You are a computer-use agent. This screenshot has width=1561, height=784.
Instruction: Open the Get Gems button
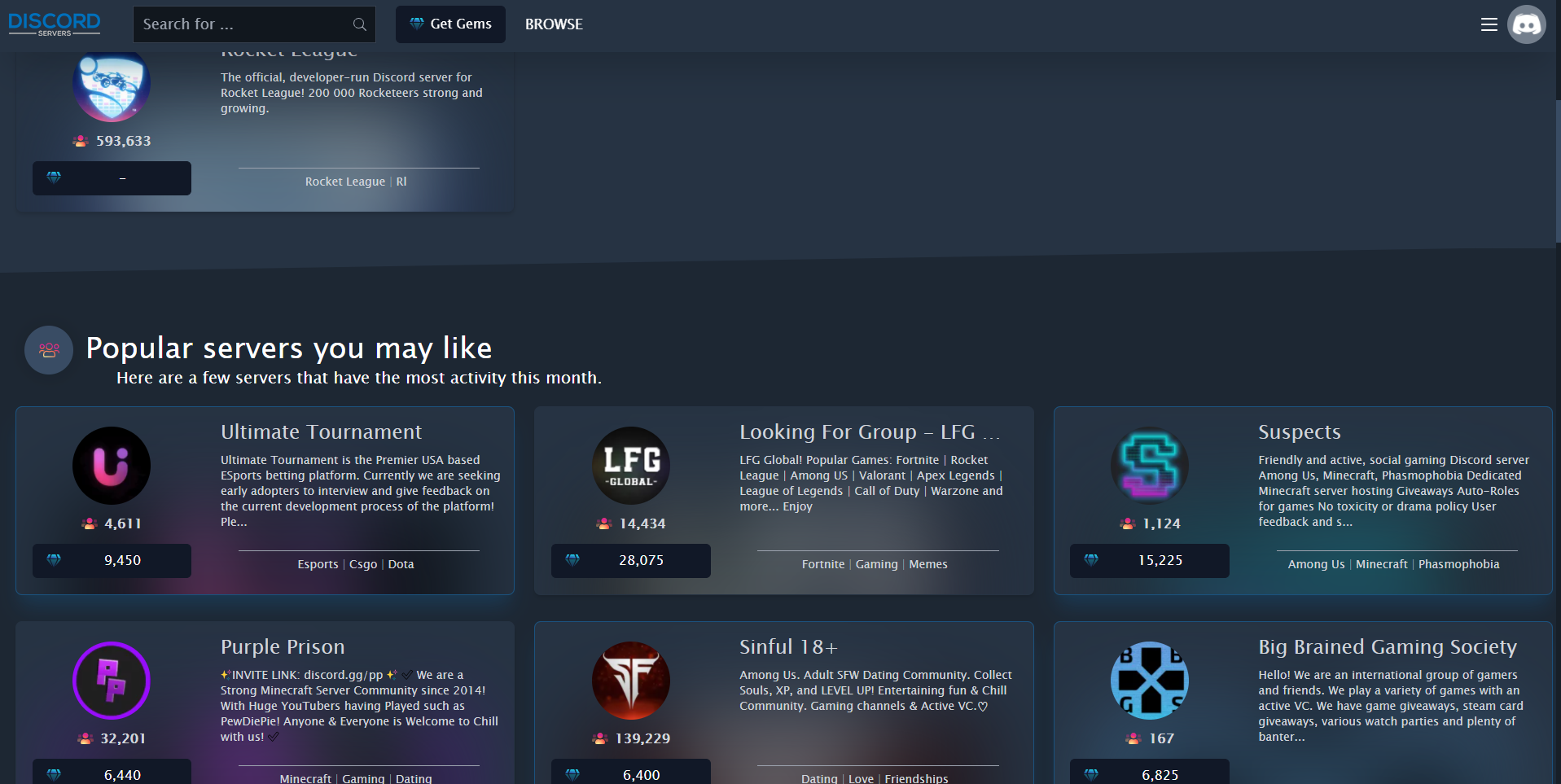tap(450, 24)
